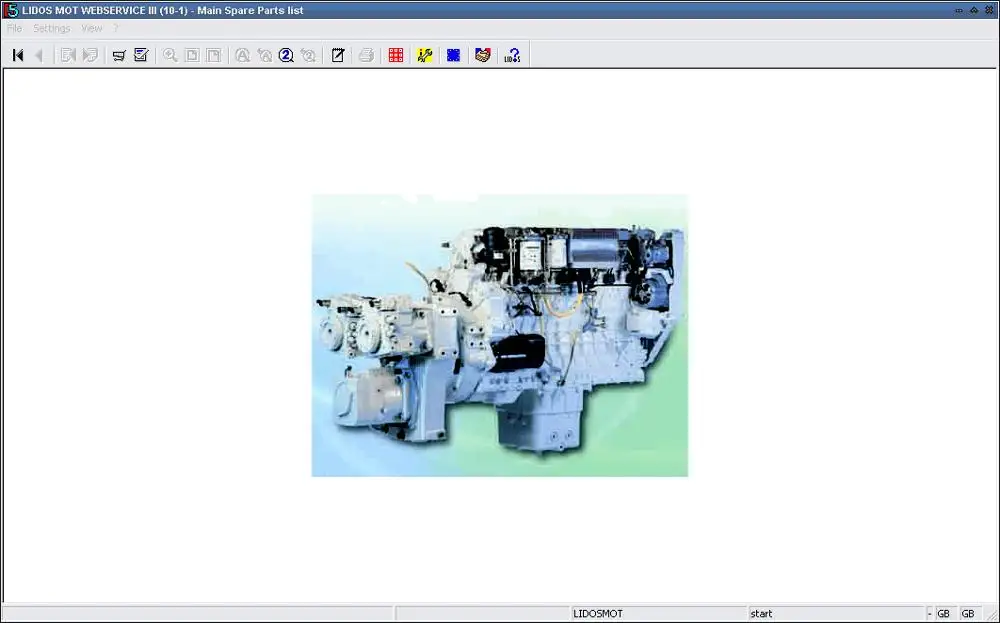
Task: Select the blue grid toolbar icon
Action: pyautogui.click(x=453, y=55)
